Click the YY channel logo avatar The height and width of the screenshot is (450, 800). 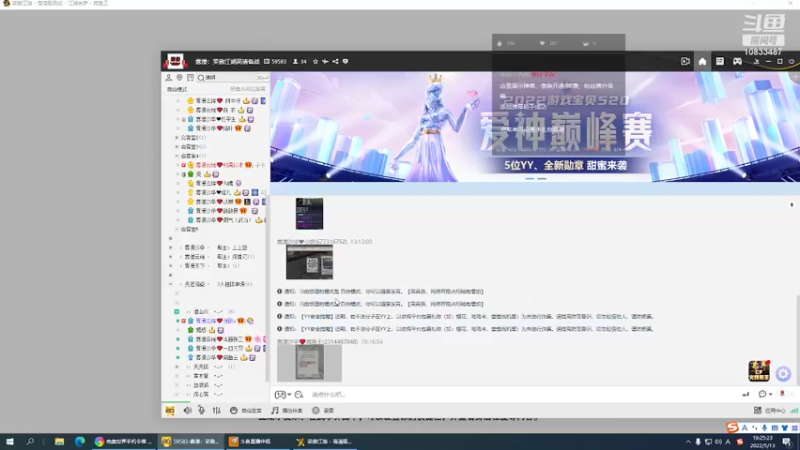[175, 61]
